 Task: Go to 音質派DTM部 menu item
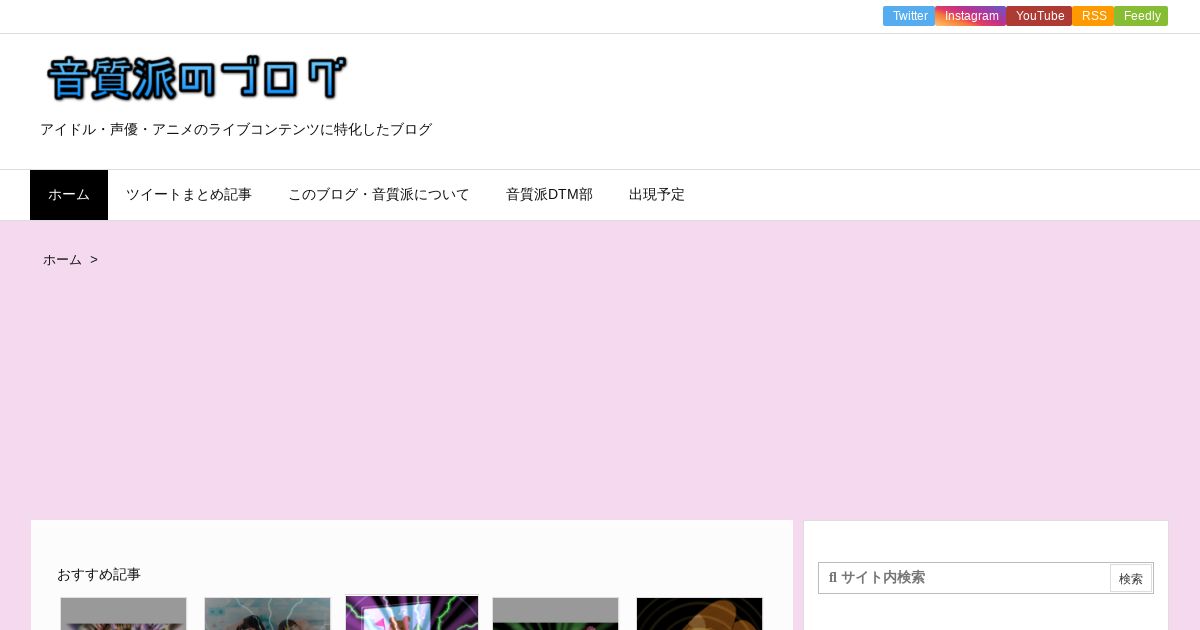[549, 195]
